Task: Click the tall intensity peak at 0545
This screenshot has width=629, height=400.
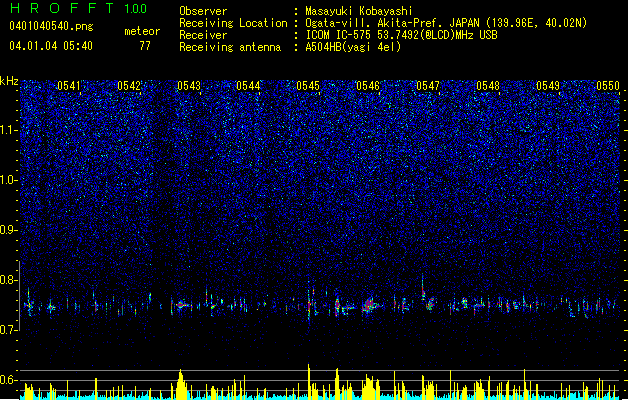Action: [x=308, y=381]
